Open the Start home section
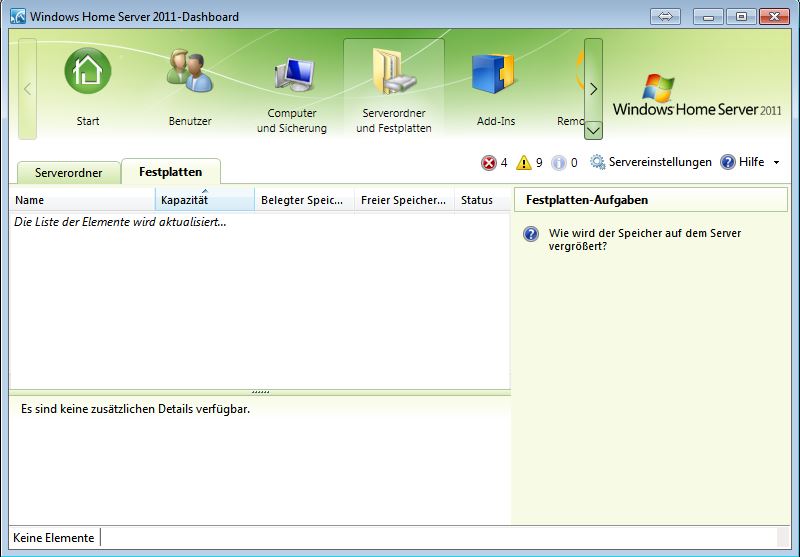Viewport: 800px width, 557px height. (x=88, y=88)
